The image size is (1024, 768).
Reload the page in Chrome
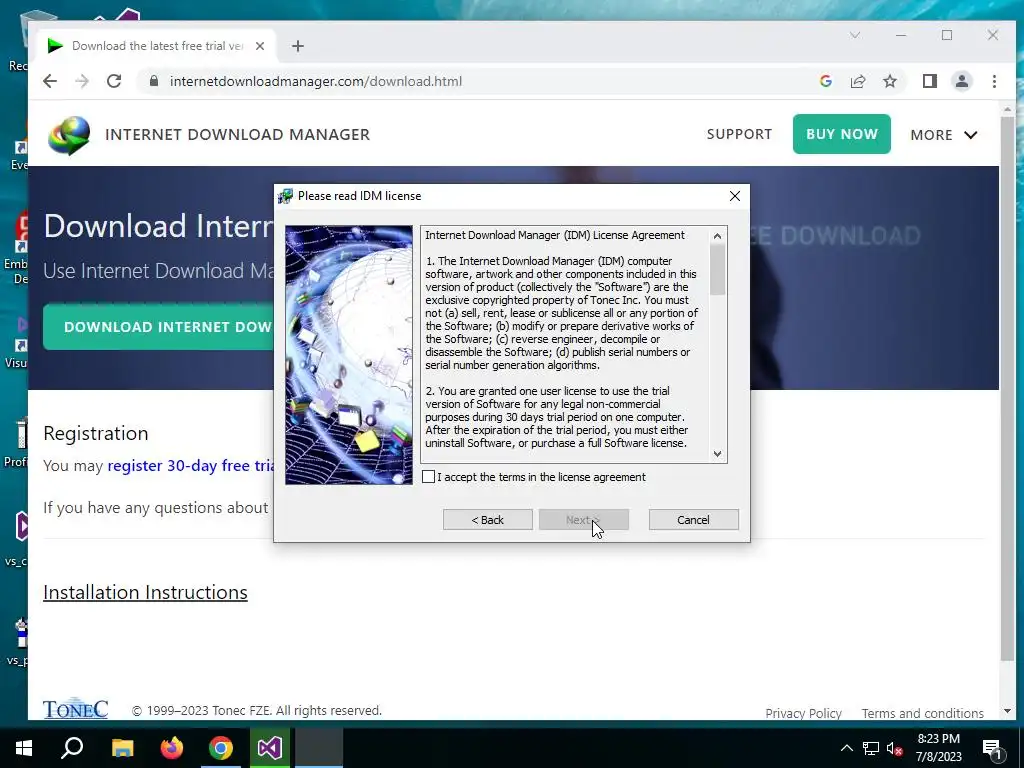coord(114,81)
